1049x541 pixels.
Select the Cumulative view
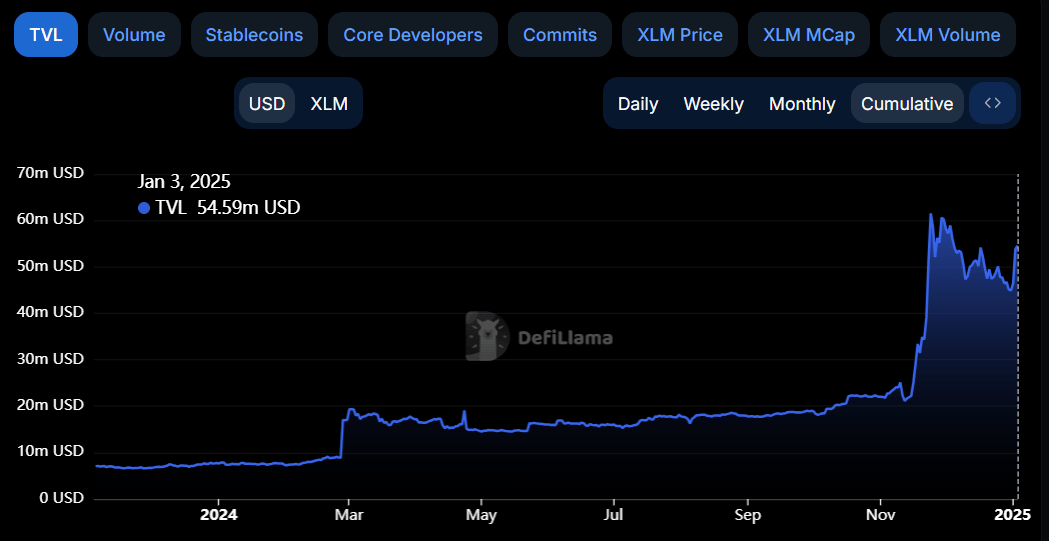pos(907,104)
